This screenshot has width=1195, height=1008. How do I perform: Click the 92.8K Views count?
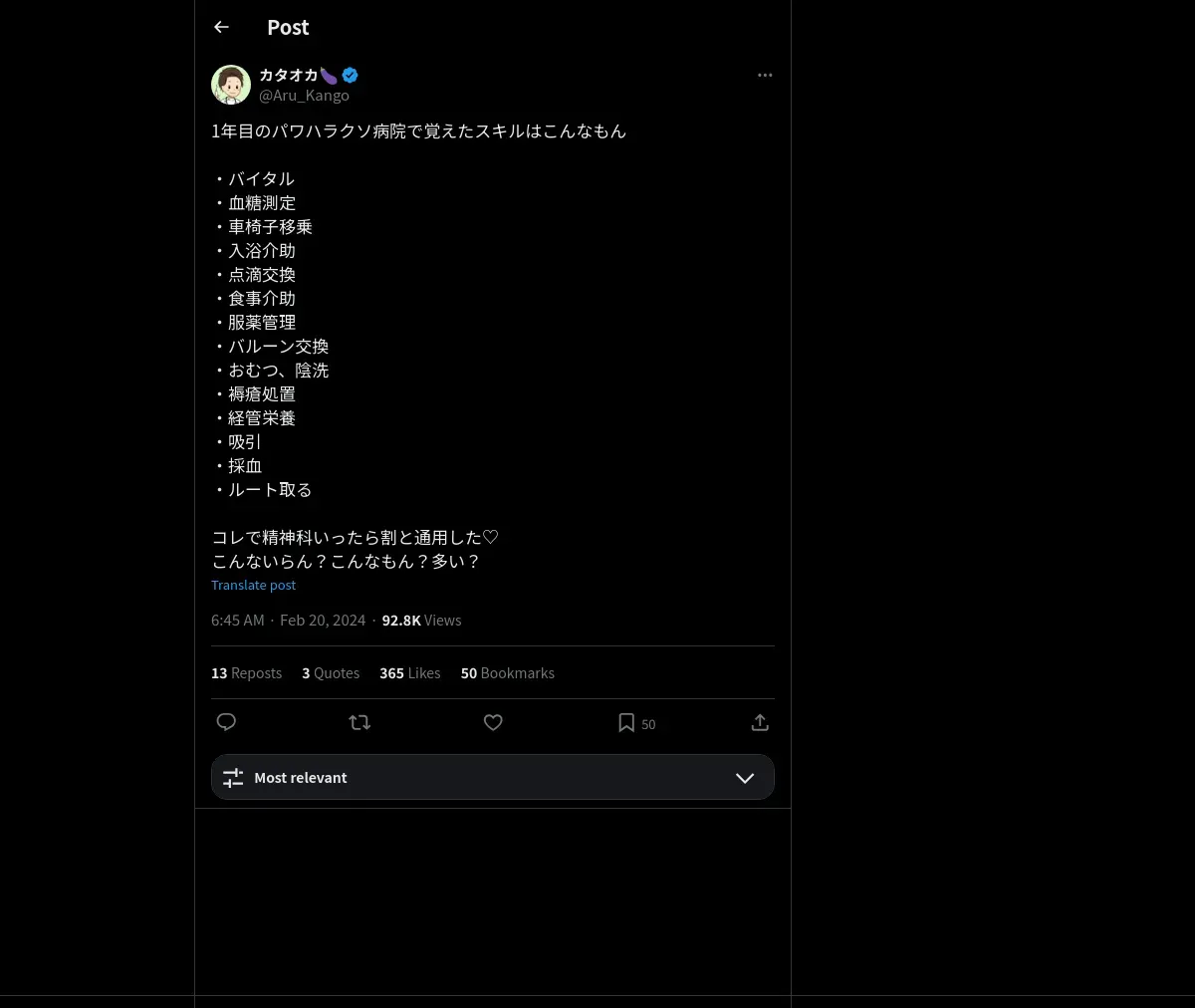tap(421, 620)
